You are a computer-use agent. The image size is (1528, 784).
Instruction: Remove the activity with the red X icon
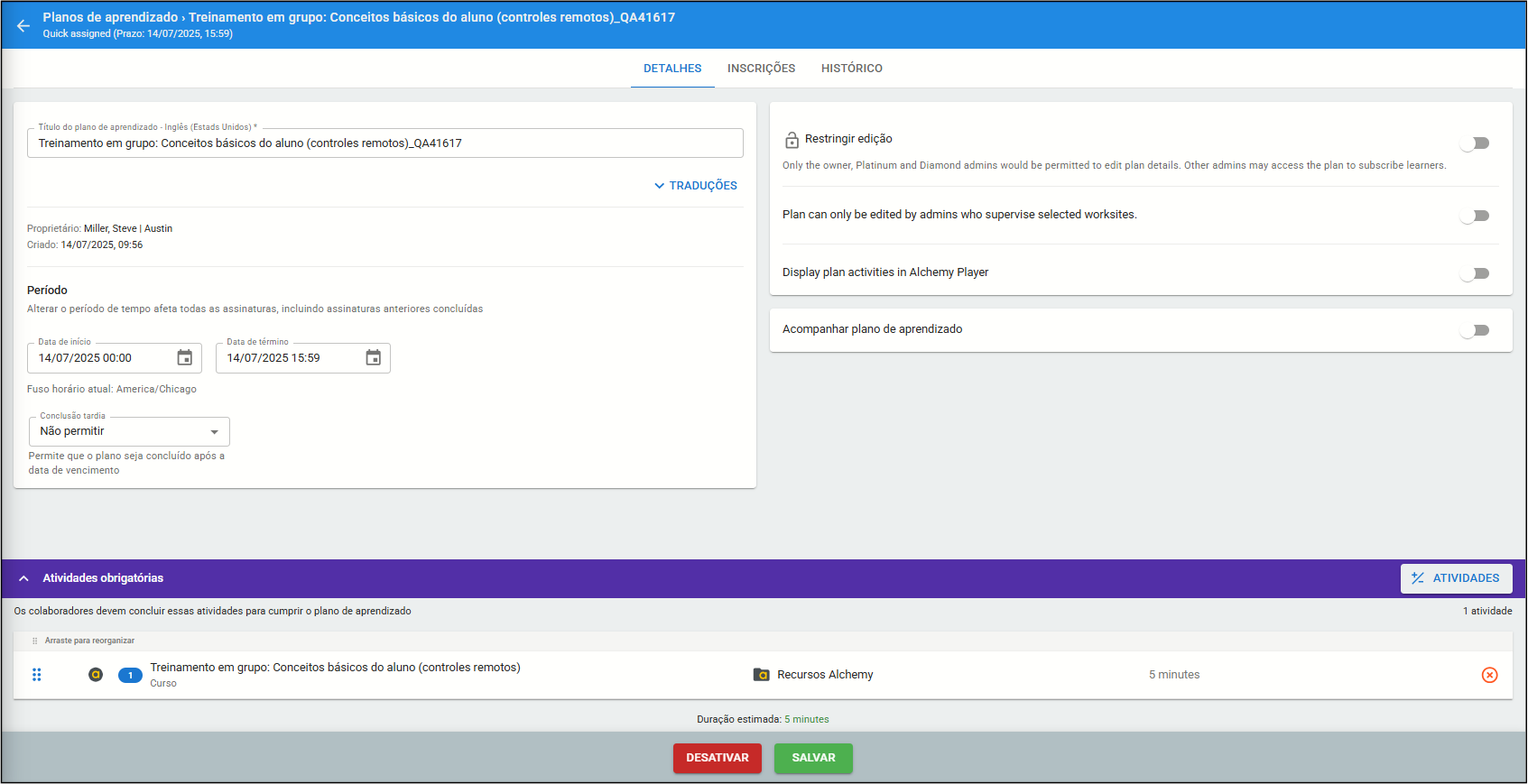1489,675
